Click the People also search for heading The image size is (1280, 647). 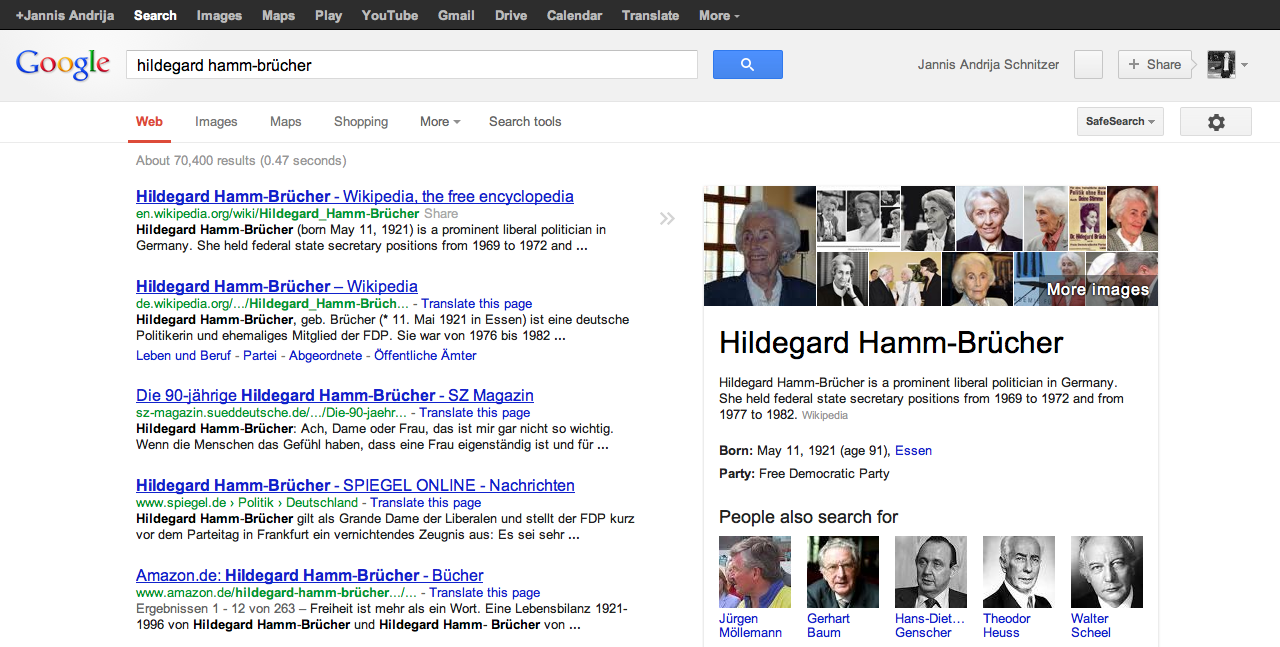point(809,517)
